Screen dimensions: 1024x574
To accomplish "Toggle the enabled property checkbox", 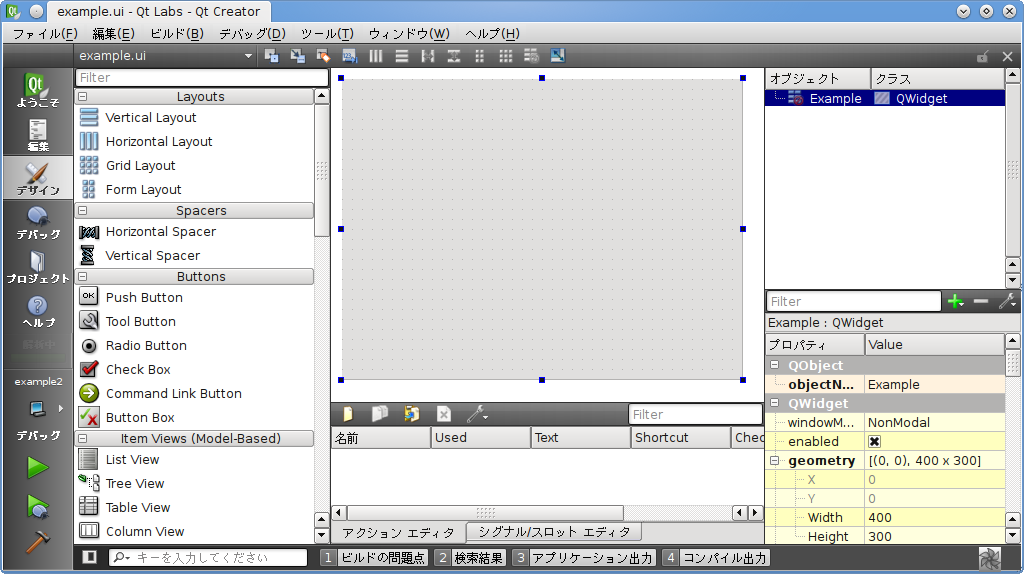I will [874, 441].
